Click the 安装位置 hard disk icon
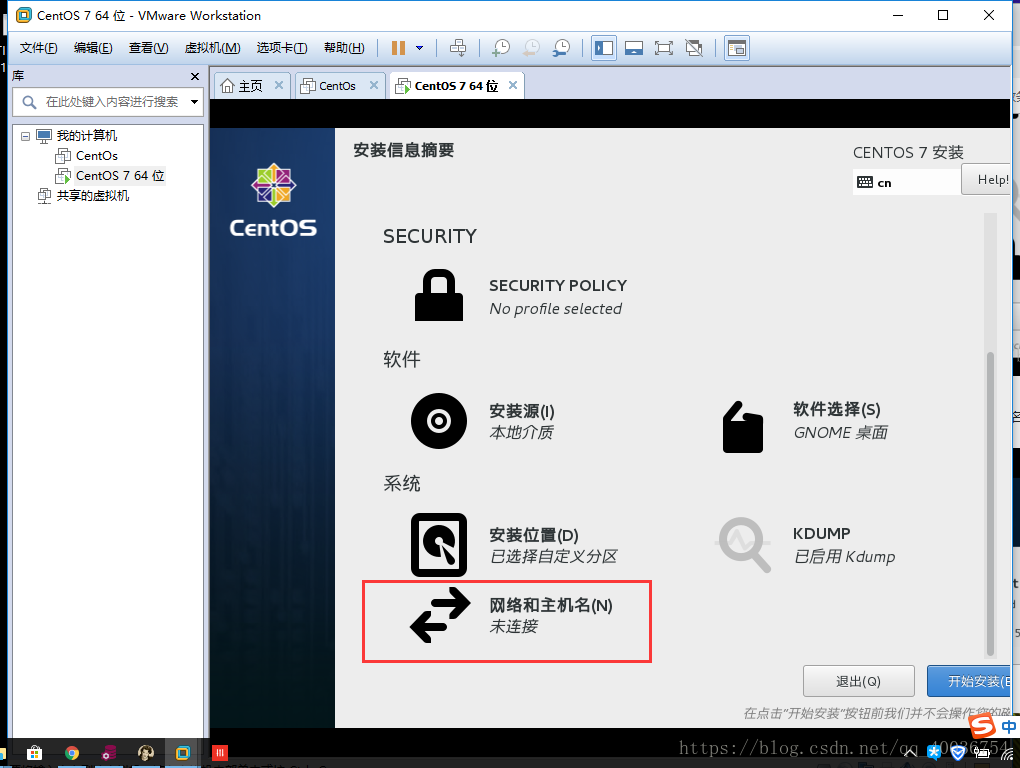Screen dimensions: 1020x768 [x=439, y=545]
